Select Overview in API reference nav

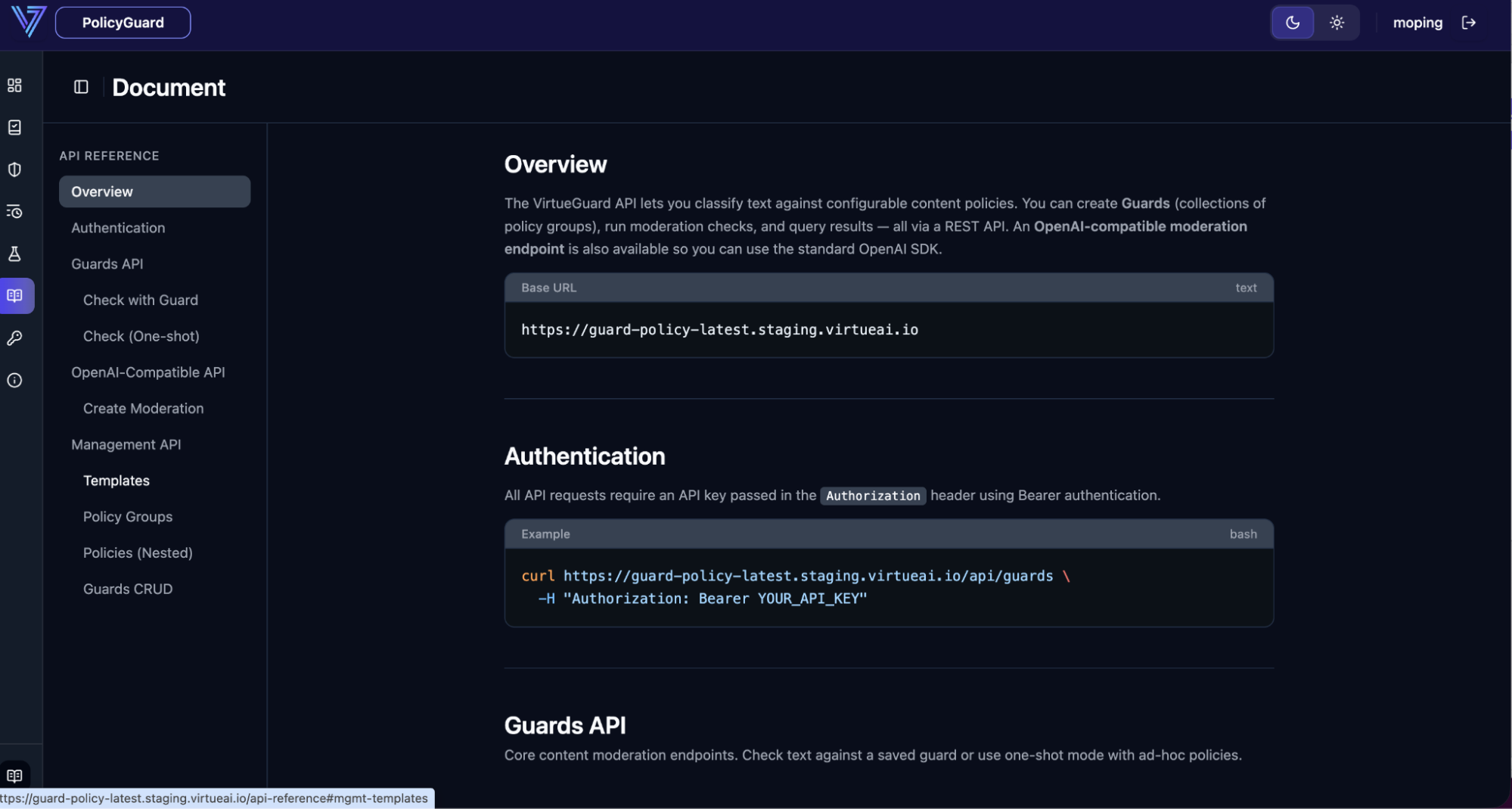click(154, 191)
